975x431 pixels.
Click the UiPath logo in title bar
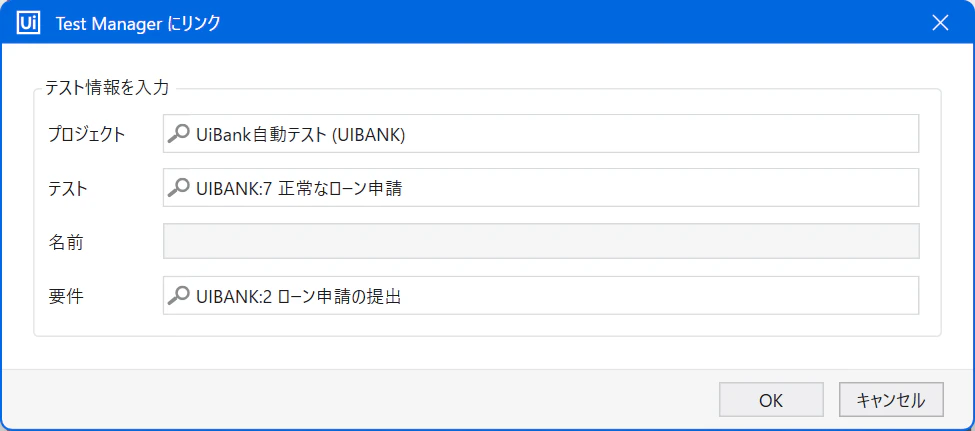pos(30,23)
